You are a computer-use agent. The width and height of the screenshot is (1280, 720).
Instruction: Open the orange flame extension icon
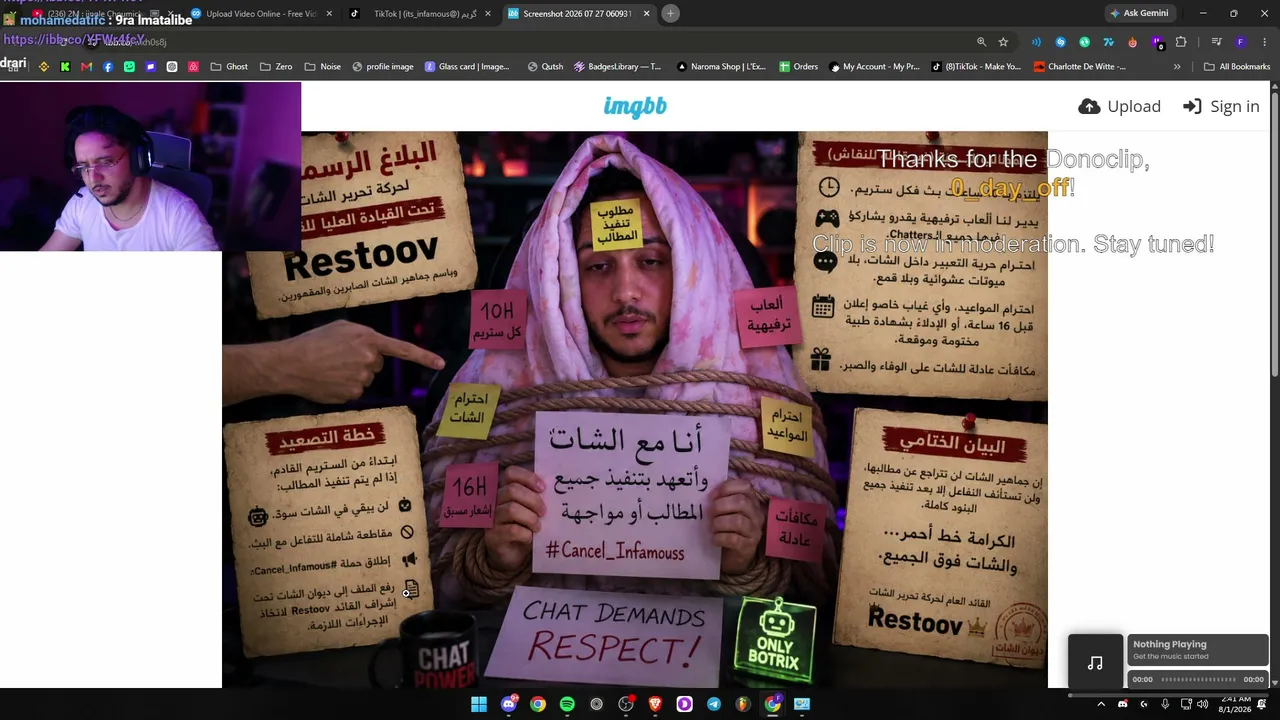pos(1132,42)
